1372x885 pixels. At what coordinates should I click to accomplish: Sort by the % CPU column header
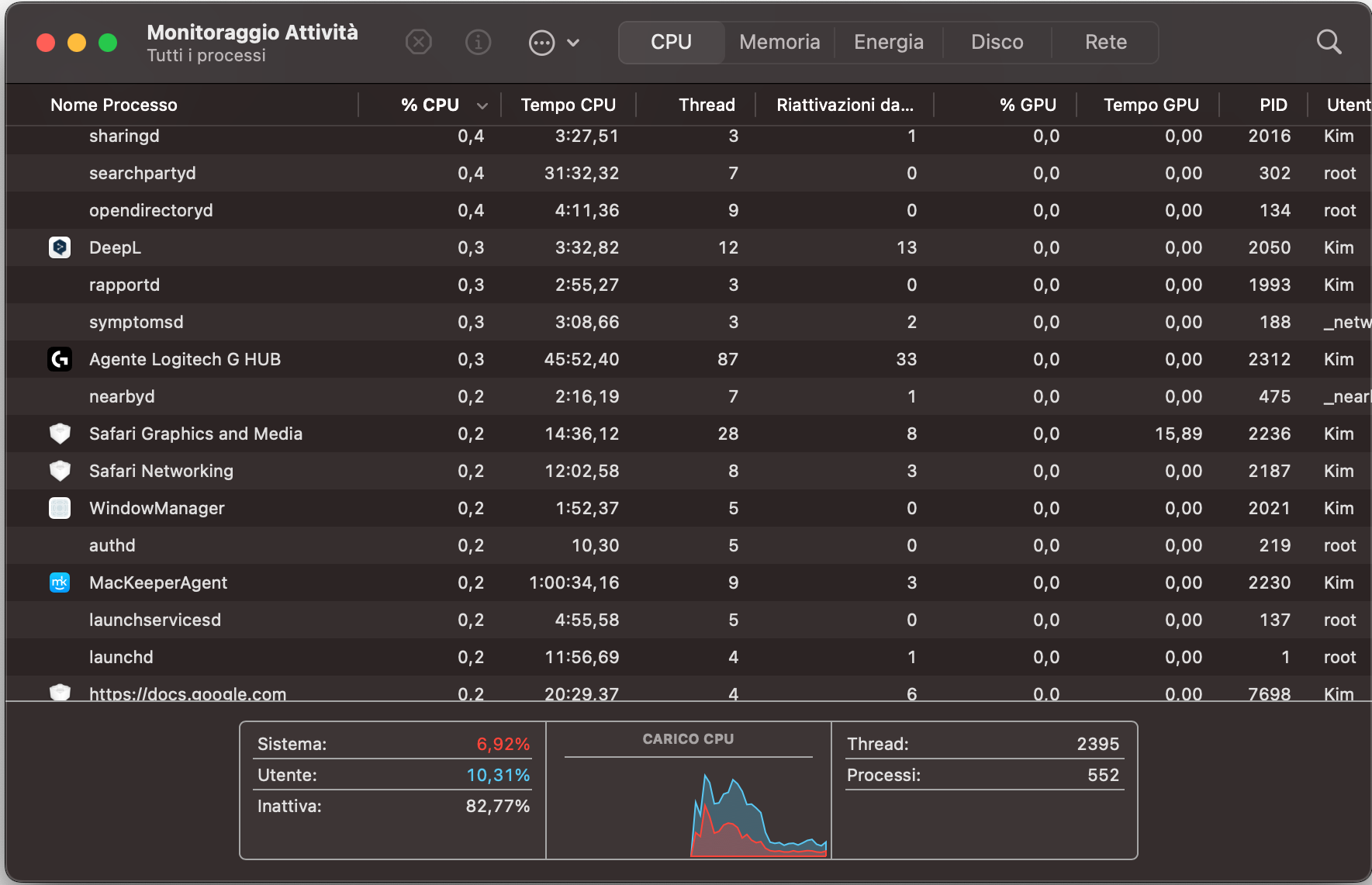[430, 105]
